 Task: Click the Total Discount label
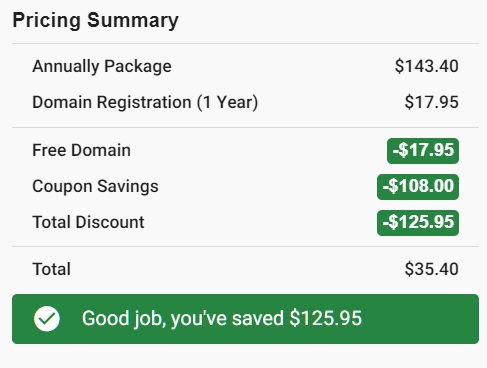tap(88, 222)
